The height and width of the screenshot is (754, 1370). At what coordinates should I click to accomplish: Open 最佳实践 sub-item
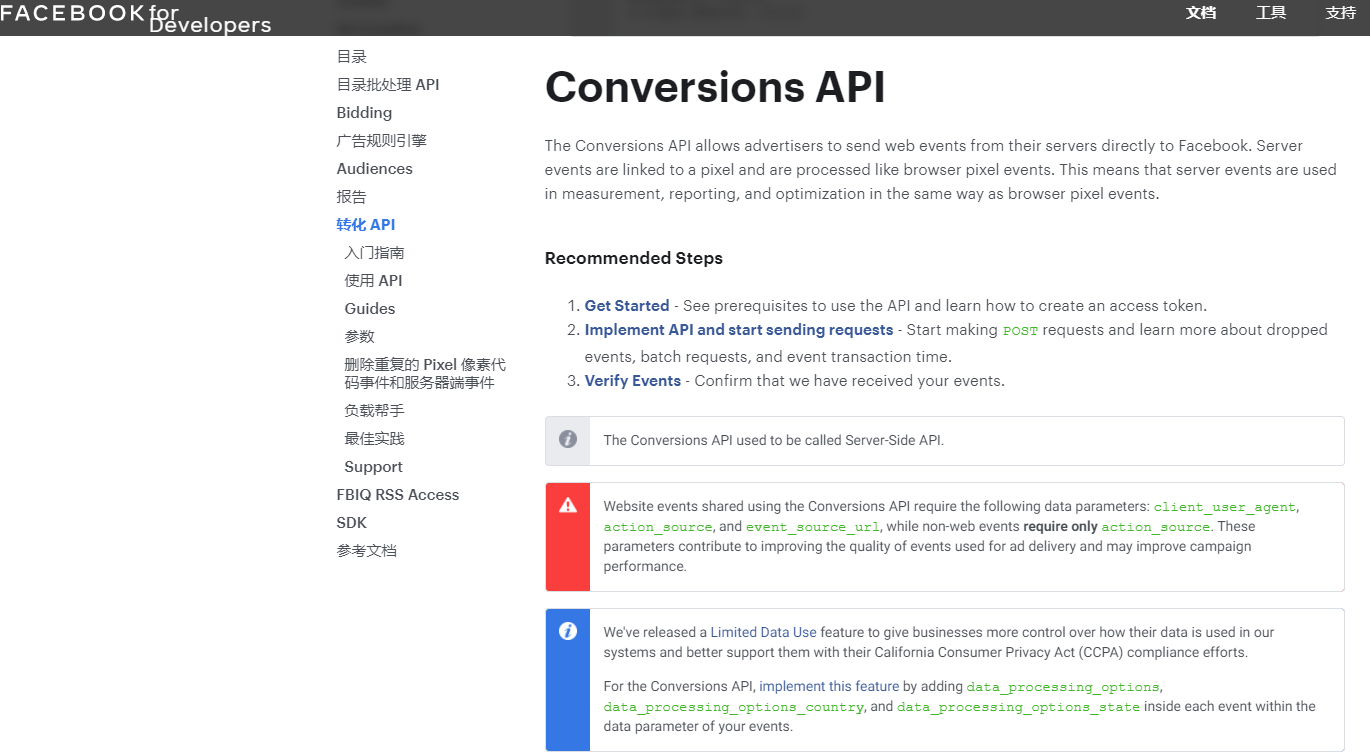coord(375,439)
